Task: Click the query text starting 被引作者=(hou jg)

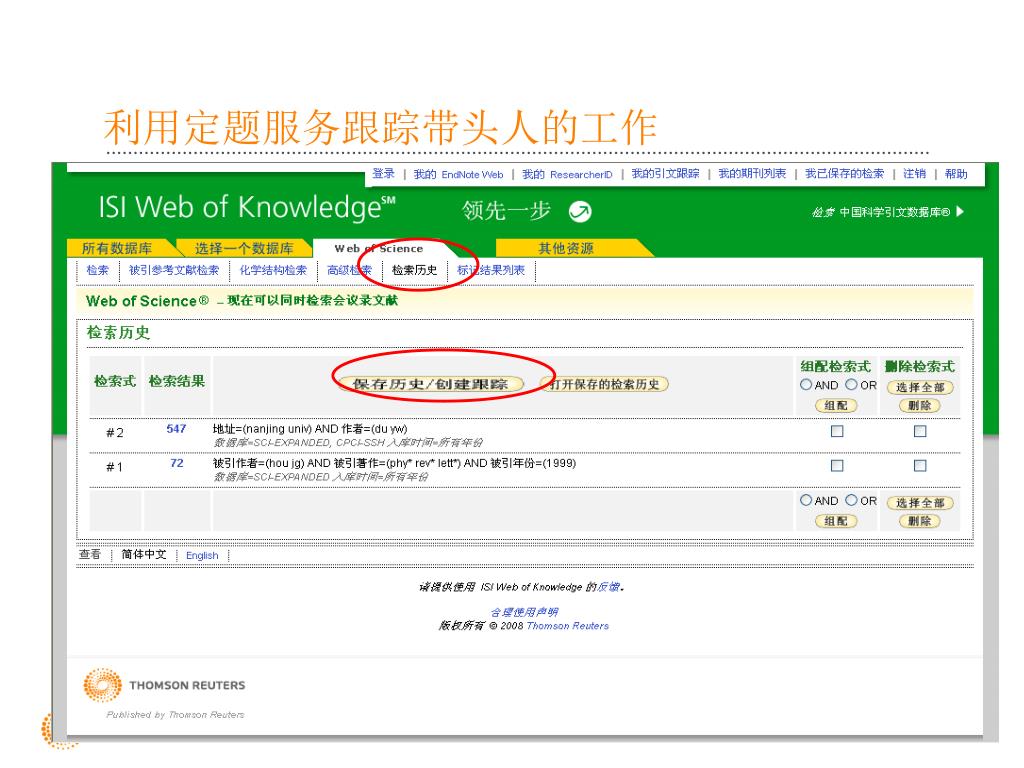Action: (x=394, y=463)
